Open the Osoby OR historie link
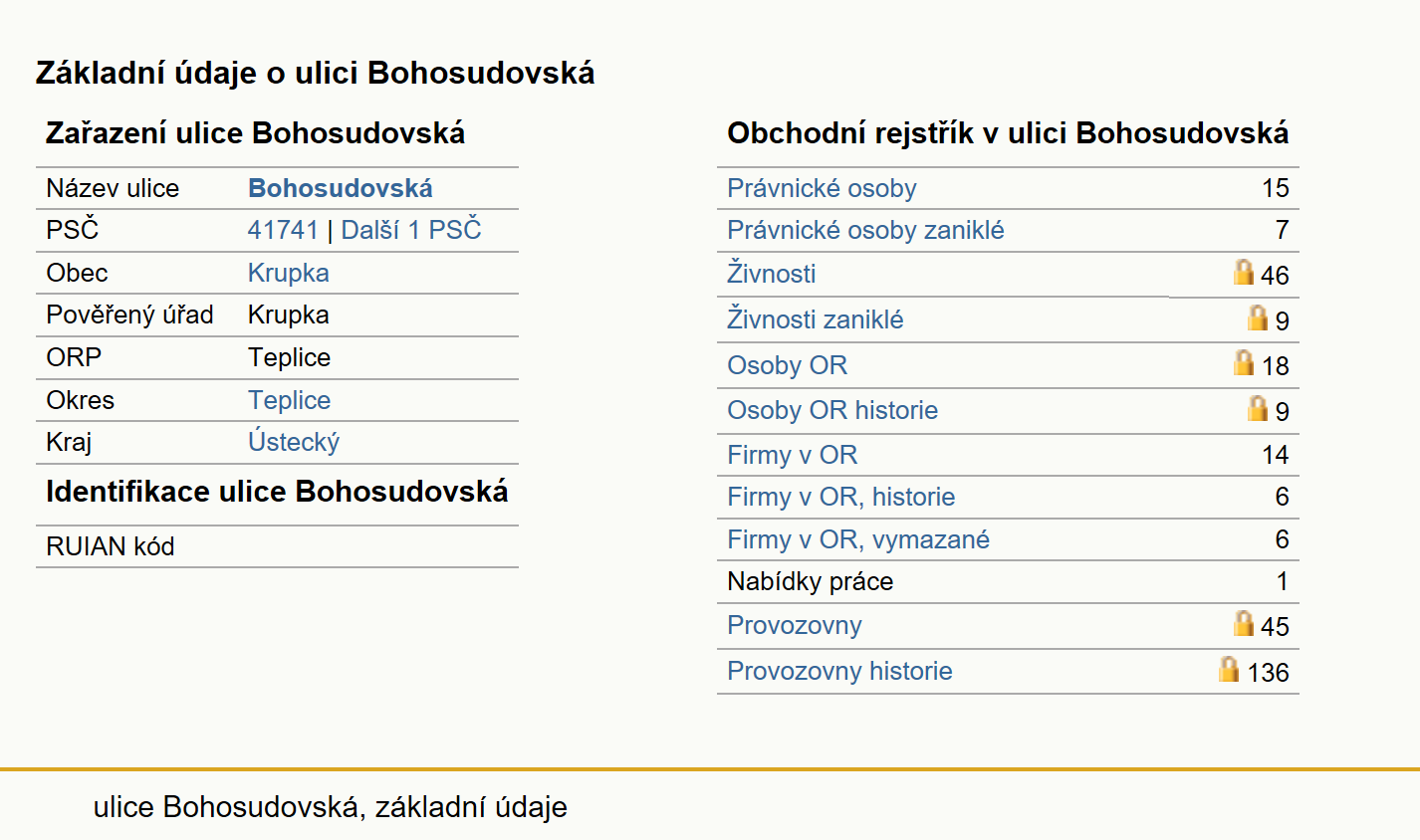Viewport: 1420px width, 840px height. coord(832,410)
